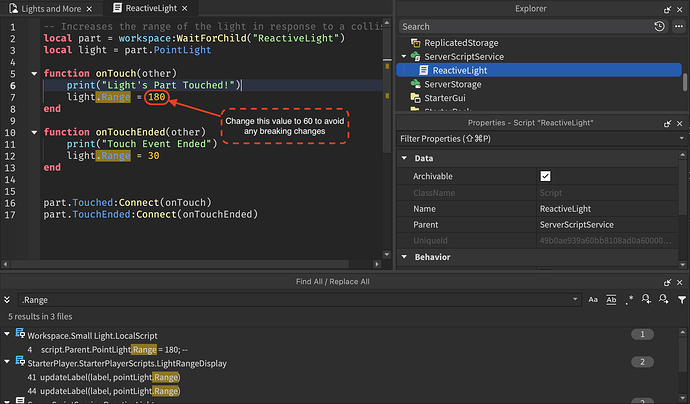Collapse the Data properties section

405,158
